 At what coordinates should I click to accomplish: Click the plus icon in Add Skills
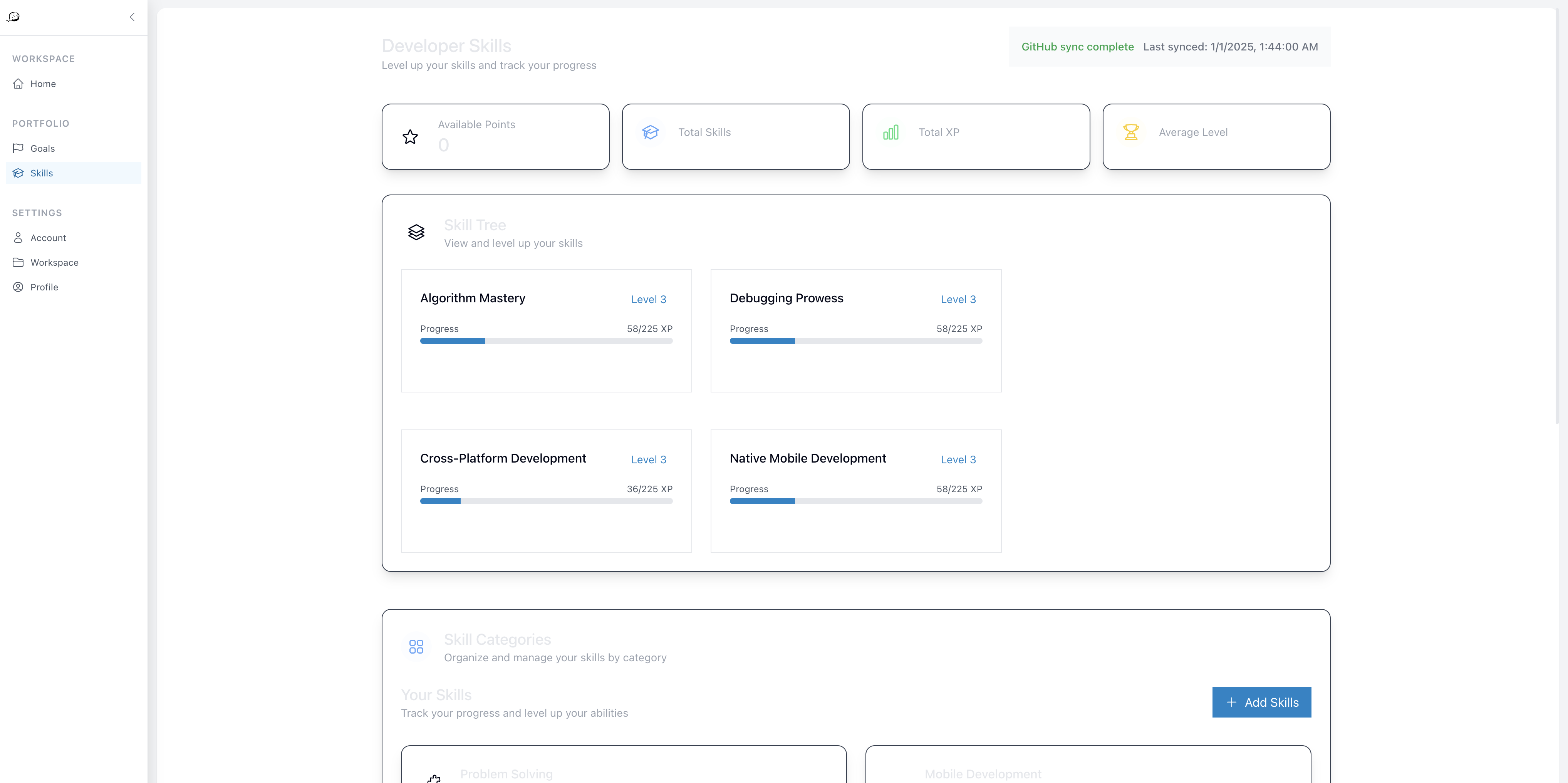point(1231,702)
